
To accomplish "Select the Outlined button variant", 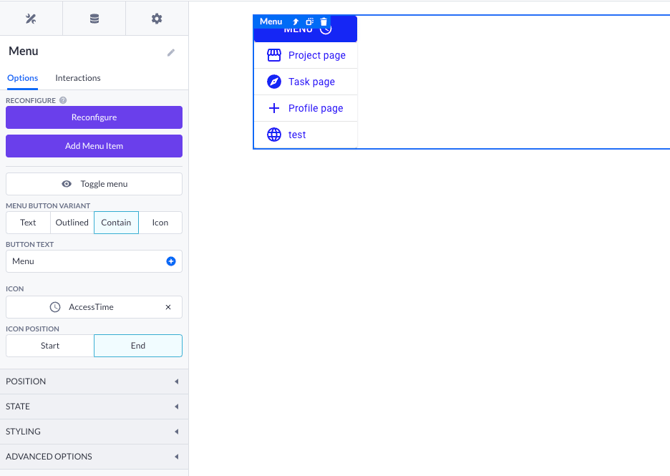I will (x=72, y=222).
